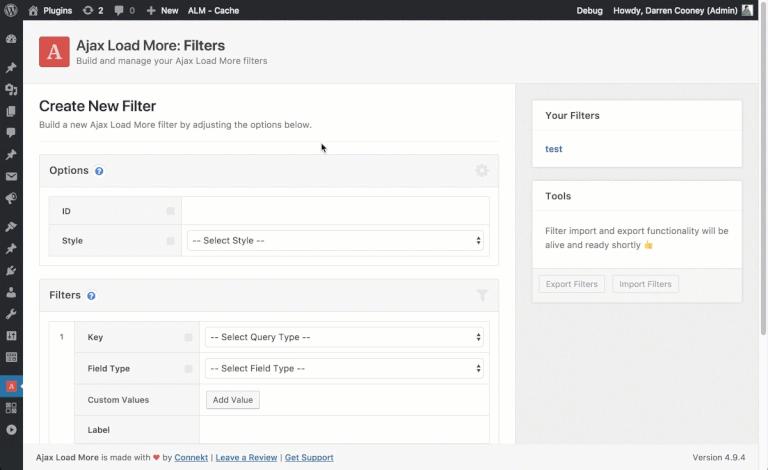The width and height of the screenshot is (768, 470).
Task: Click the Export Filters button
Action: (572, 284)
